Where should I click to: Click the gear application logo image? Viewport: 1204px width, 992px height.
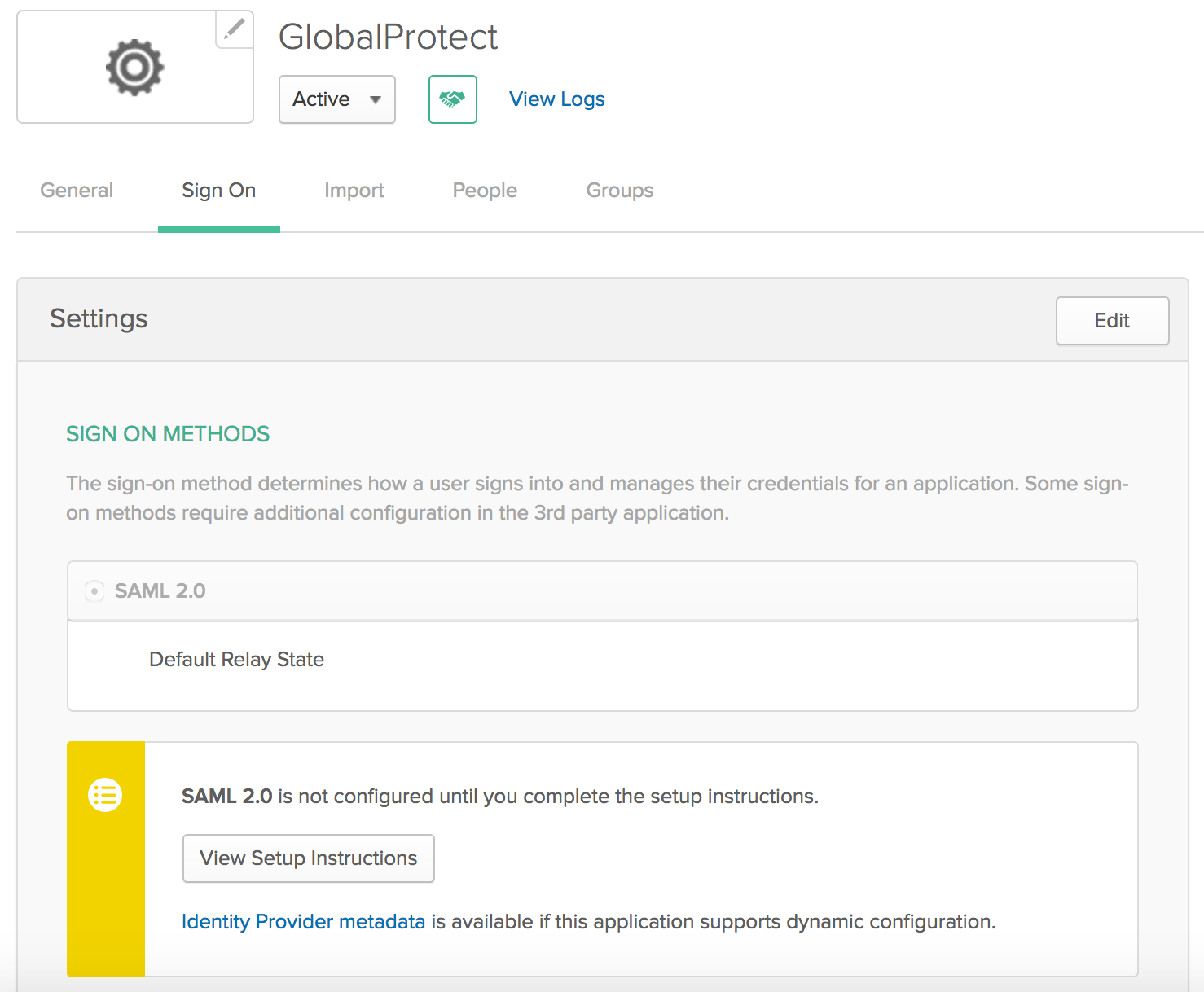[x=134, y=68]
